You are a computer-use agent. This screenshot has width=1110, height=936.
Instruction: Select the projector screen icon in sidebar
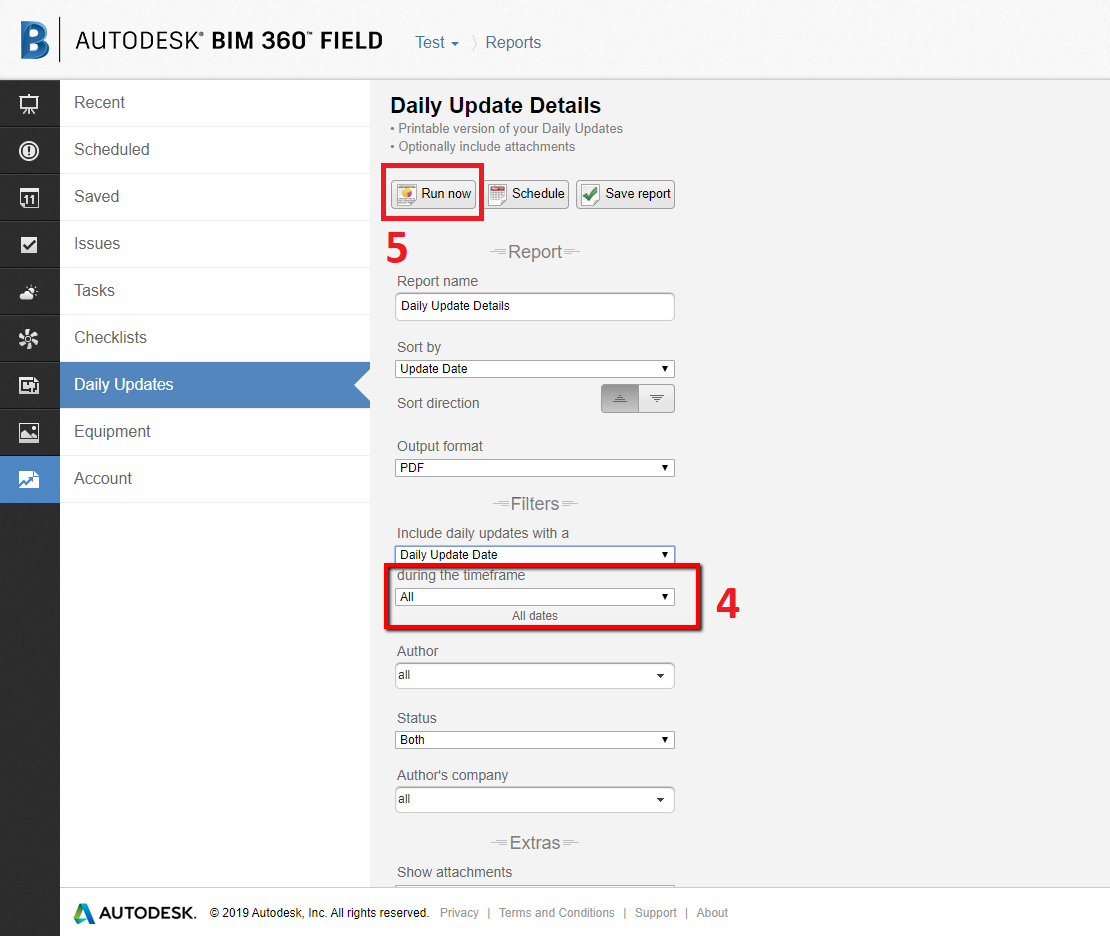pos(29,103)
